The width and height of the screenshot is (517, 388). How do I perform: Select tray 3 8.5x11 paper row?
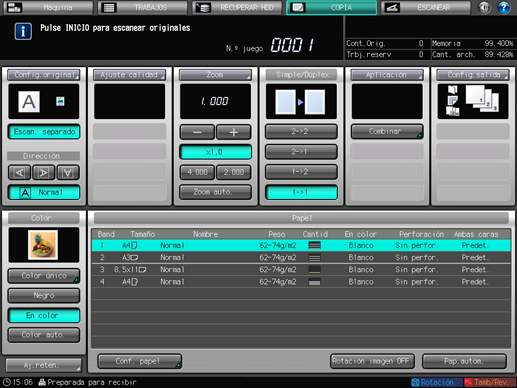tap(301, 270)
